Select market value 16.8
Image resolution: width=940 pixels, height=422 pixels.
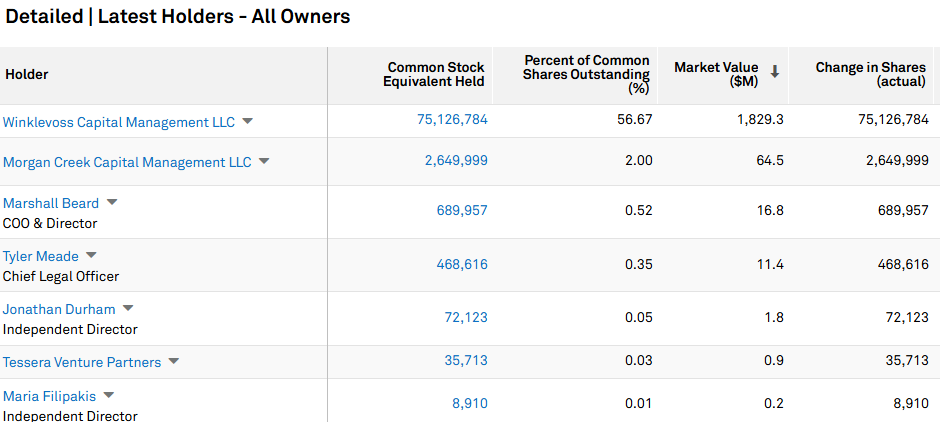click(770, 210)
